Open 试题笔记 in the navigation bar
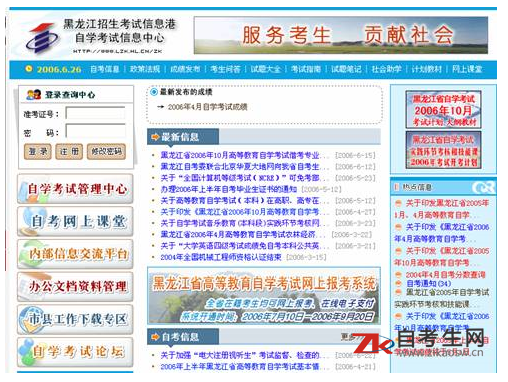 (346, 69)
